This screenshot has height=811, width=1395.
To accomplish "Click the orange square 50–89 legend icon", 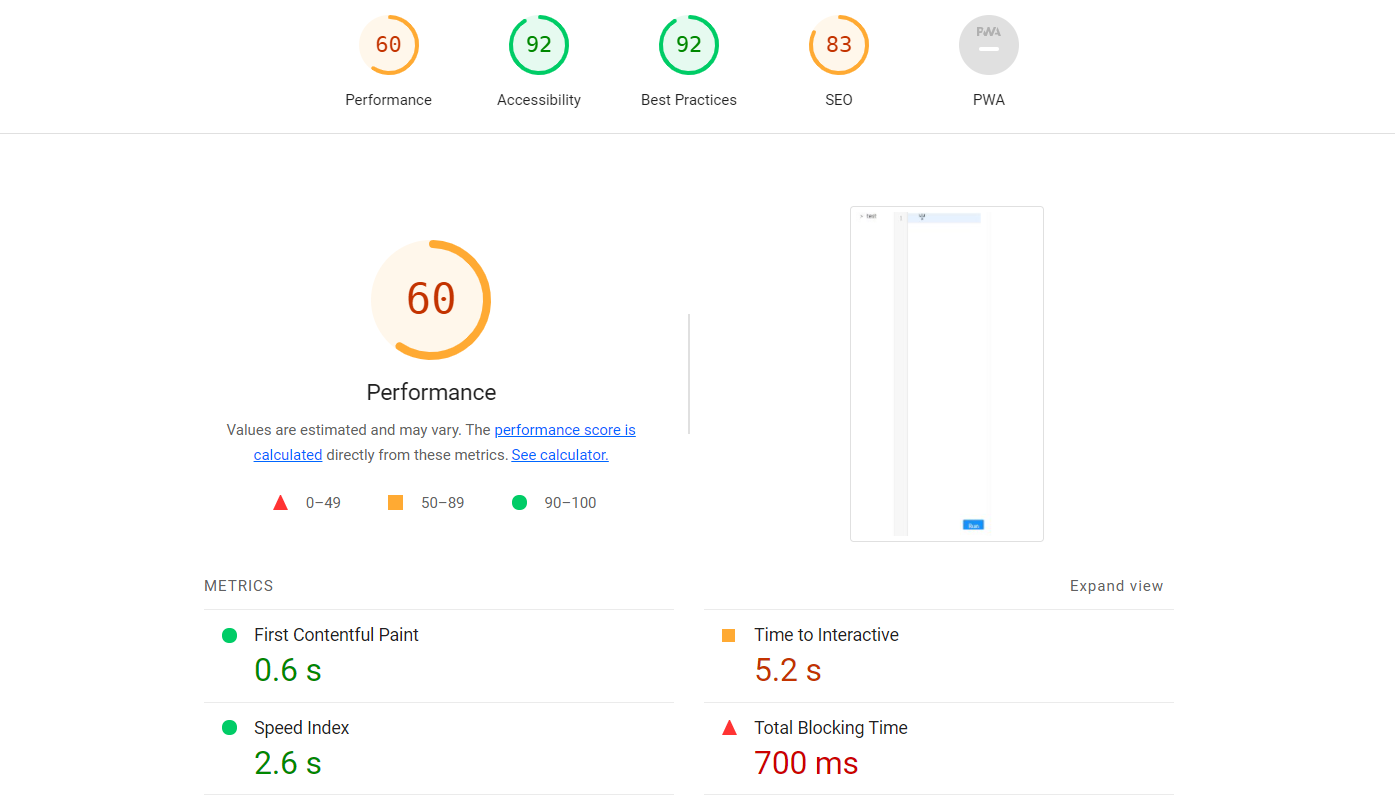I will tap(395, 503).
